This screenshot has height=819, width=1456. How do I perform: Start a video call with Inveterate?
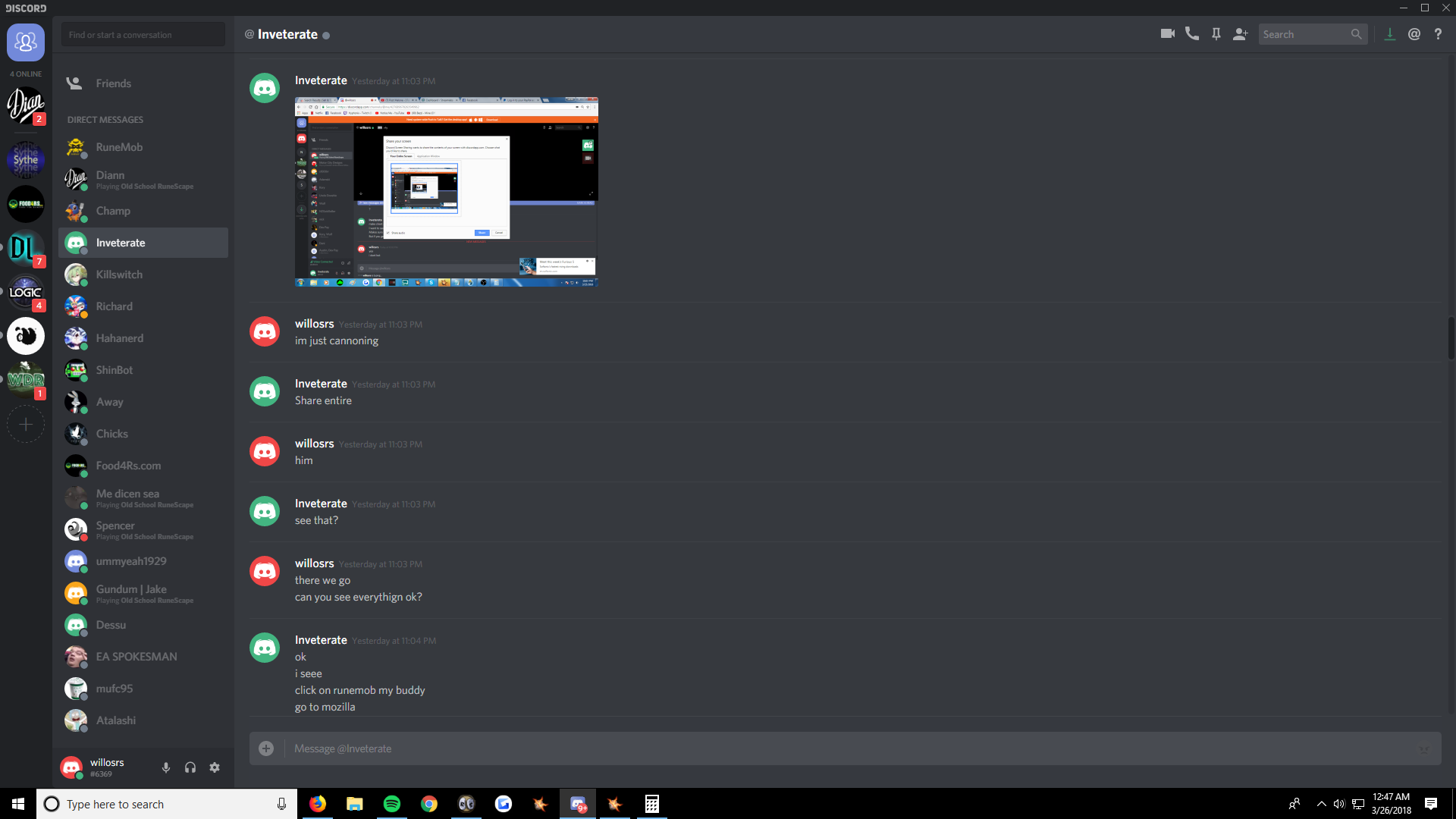click(1167, 34)
